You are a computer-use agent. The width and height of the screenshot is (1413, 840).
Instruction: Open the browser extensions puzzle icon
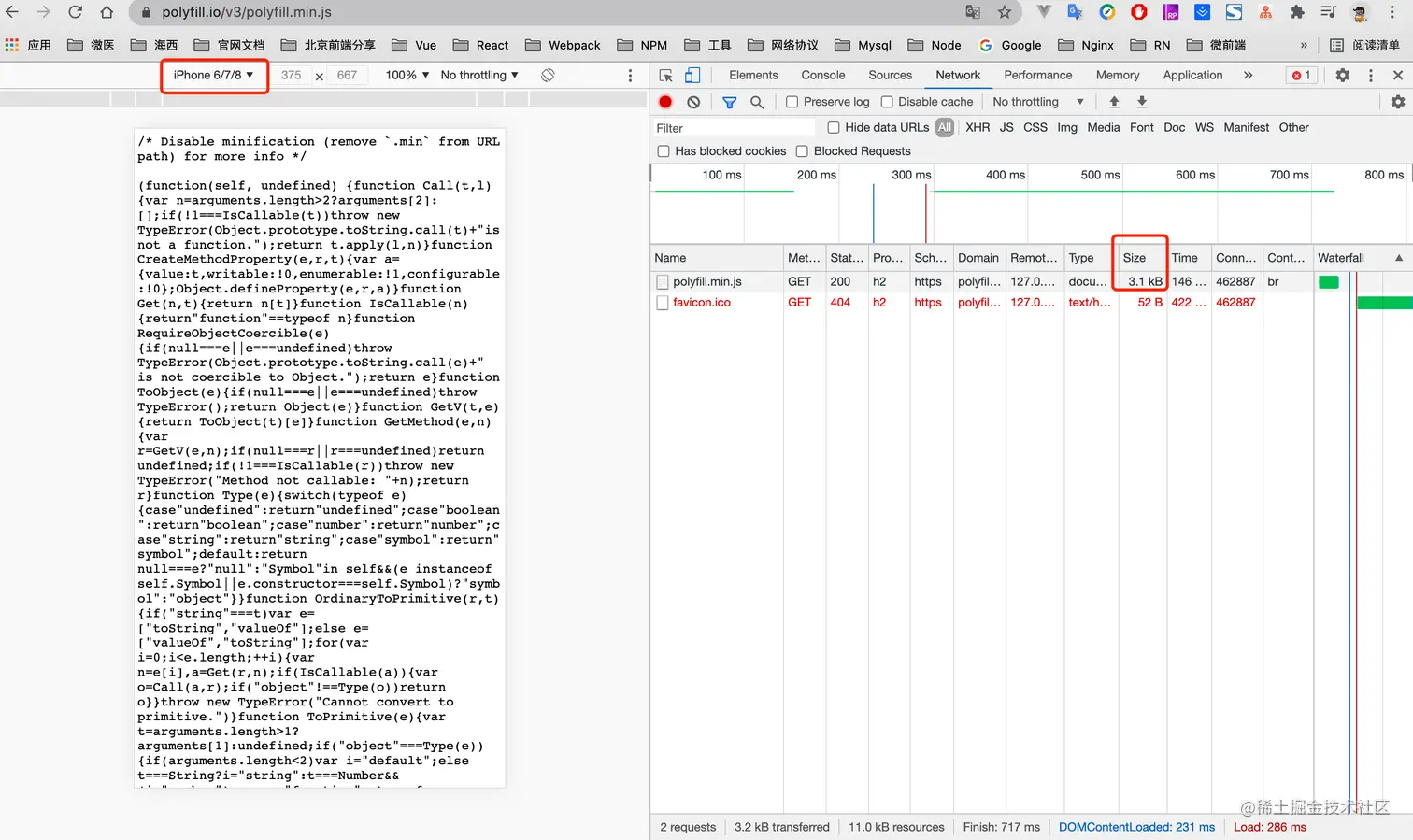click(1296, 12)
